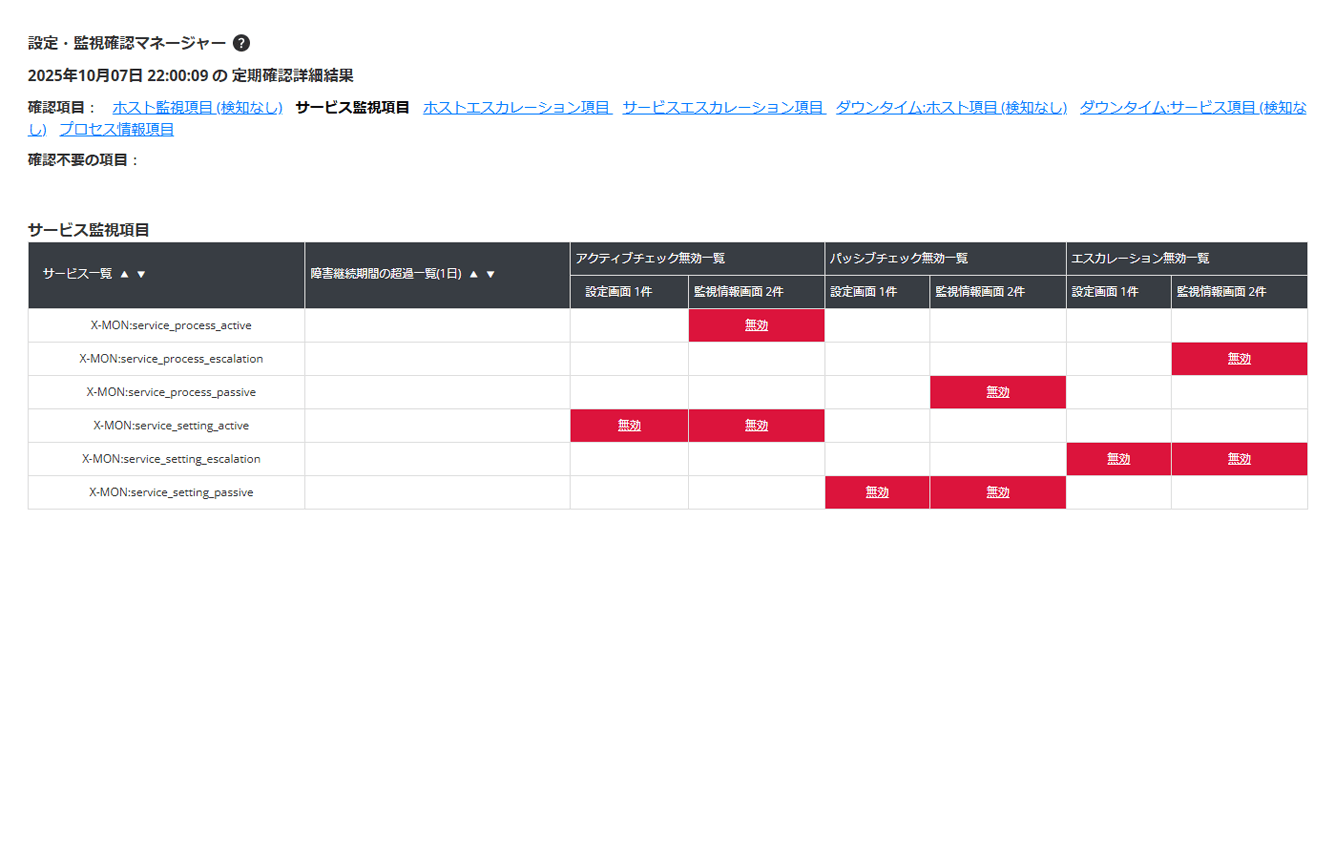This screenshot has height=863, width=1329.
Task: Click 無効 in パッシブチェック 設定画面 for service_setting_passive
Action: click(877, 491)
